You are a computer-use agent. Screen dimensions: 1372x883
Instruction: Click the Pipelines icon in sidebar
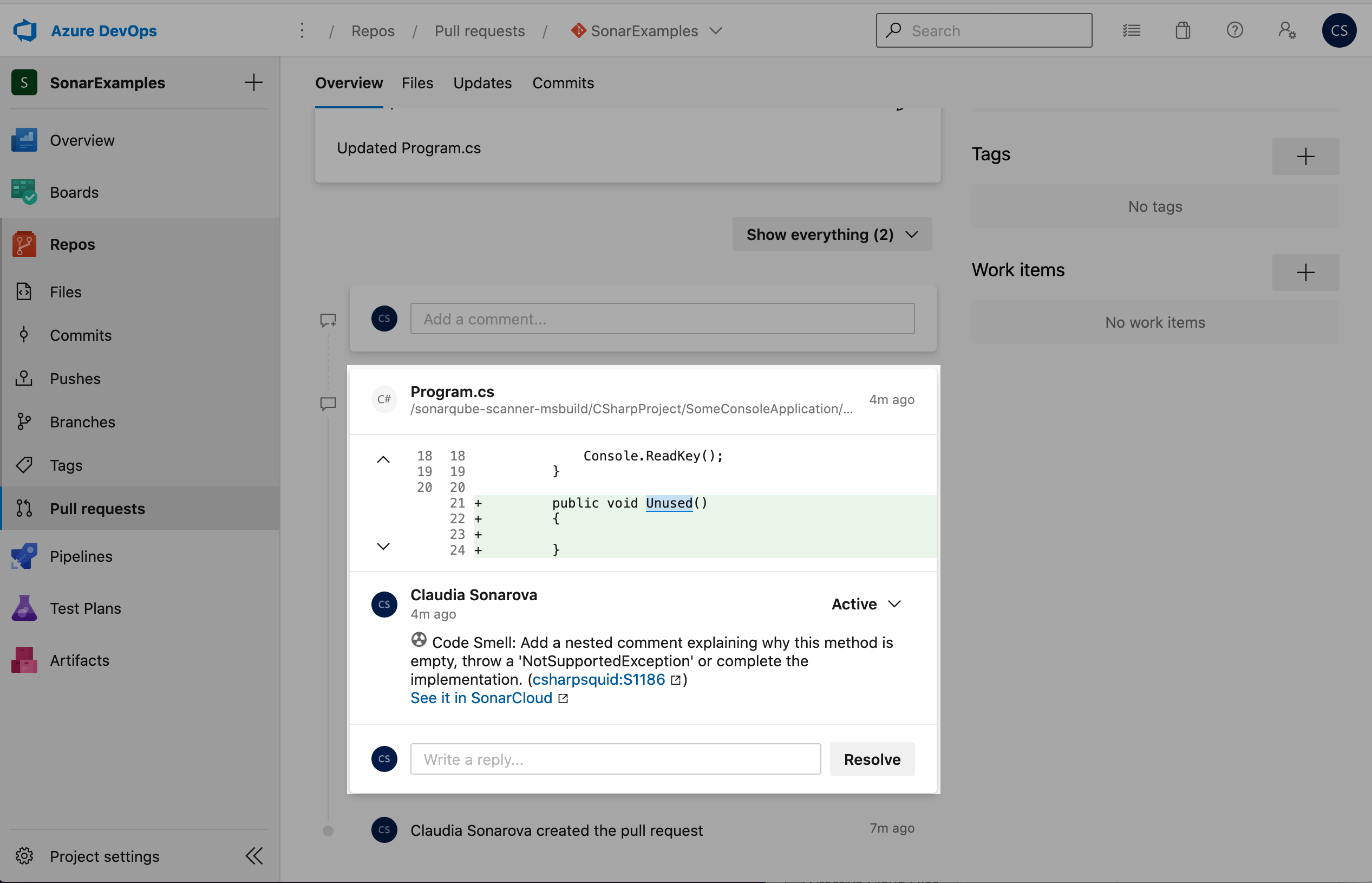(24, 555)
